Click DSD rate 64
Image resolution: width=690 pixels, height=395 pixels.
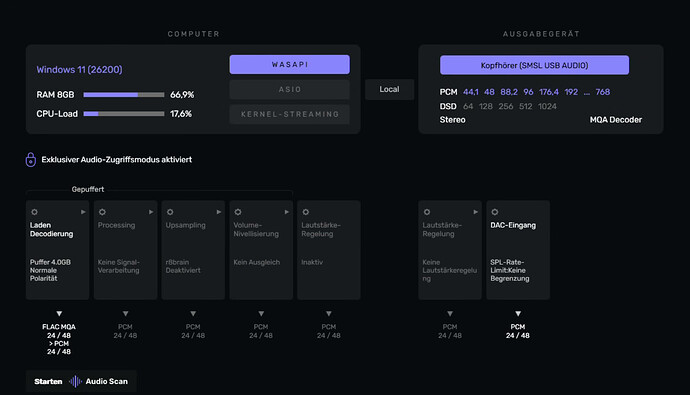click(468, 106)
